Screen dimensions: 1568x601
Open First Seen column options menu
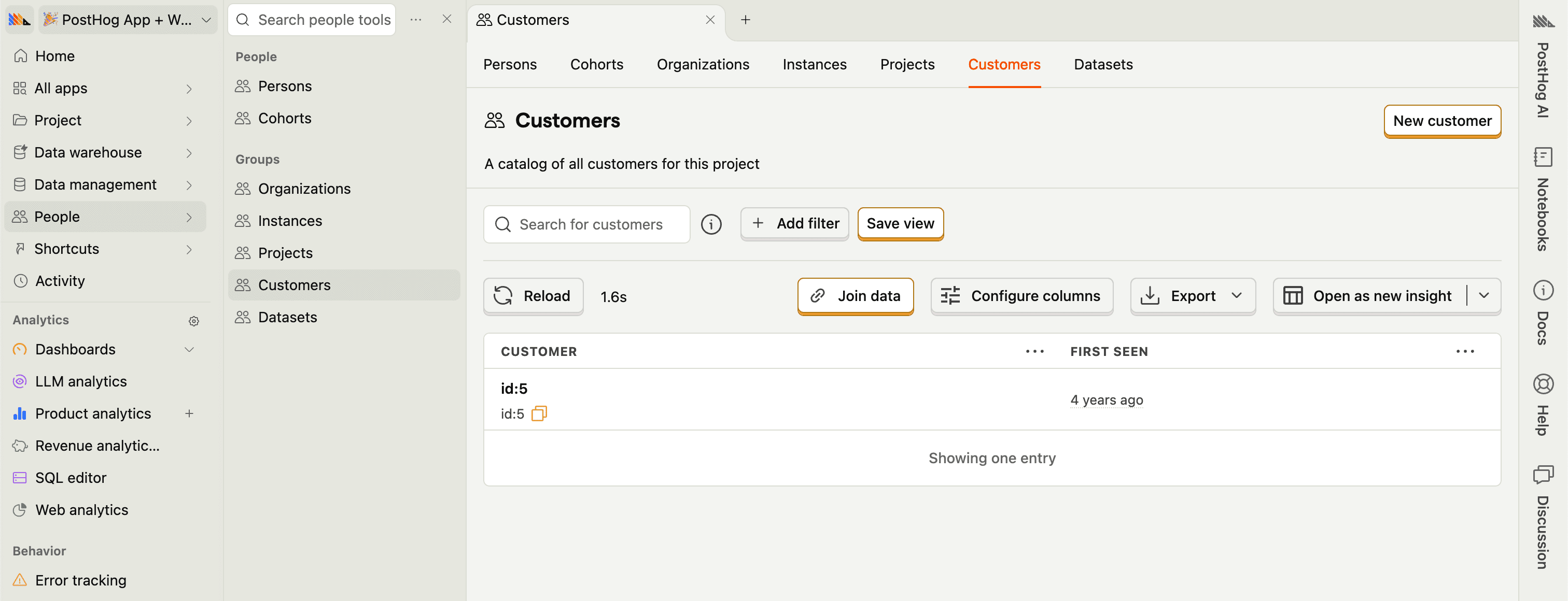click(1464, 352)
